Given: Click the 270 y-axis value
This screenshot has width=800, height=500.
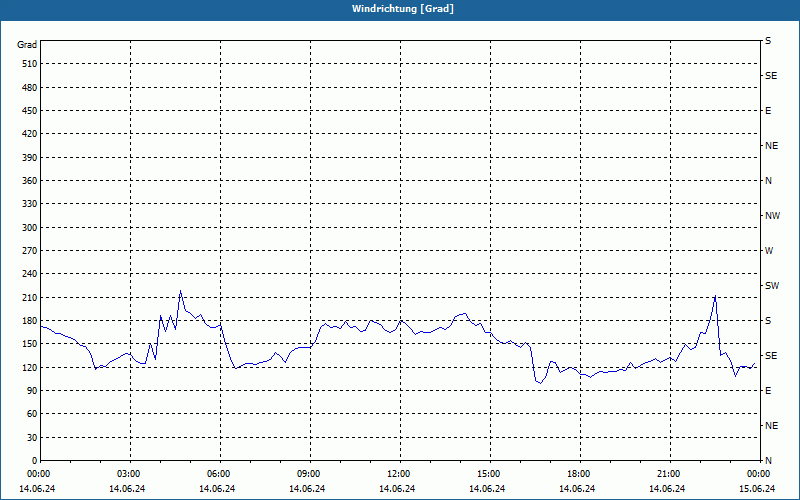Looking at the screenshot, I should [30, 251].
